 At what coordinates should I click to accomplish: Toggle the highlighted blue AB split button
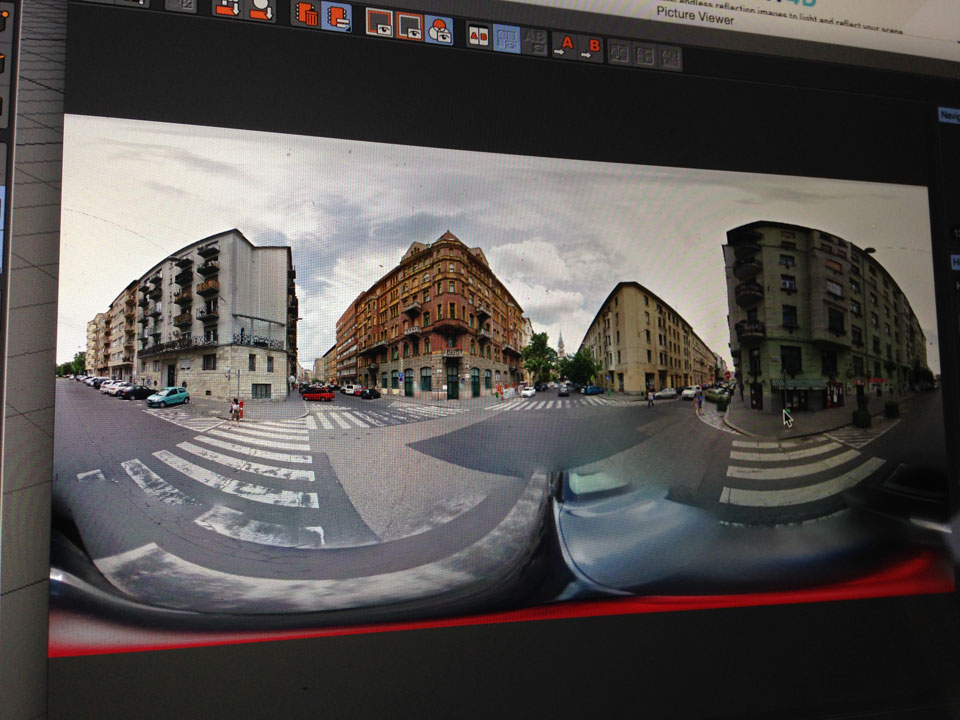[x=506, y=38]
